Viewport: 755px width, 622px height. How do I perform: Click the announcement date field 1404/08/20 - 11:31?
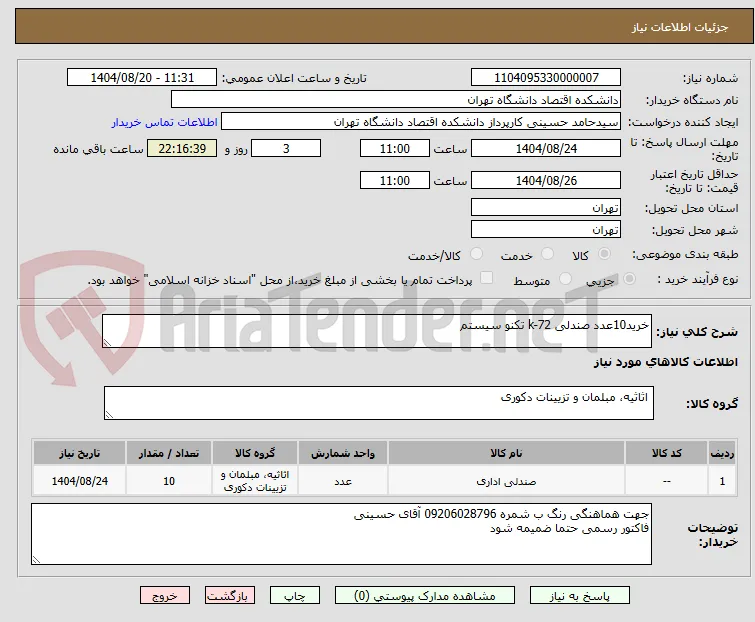click(142, 78)
